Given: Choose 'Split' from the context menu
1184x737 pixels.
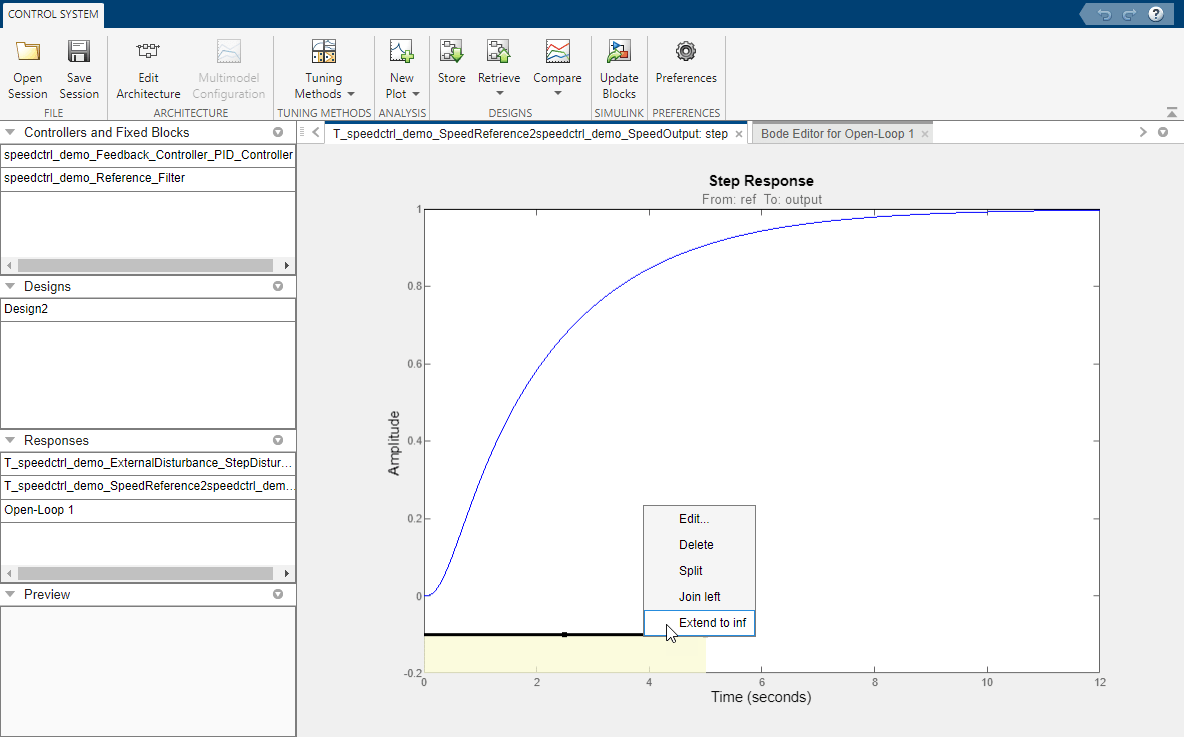Looking at the screenshot, I should click(x=690, y=571).
